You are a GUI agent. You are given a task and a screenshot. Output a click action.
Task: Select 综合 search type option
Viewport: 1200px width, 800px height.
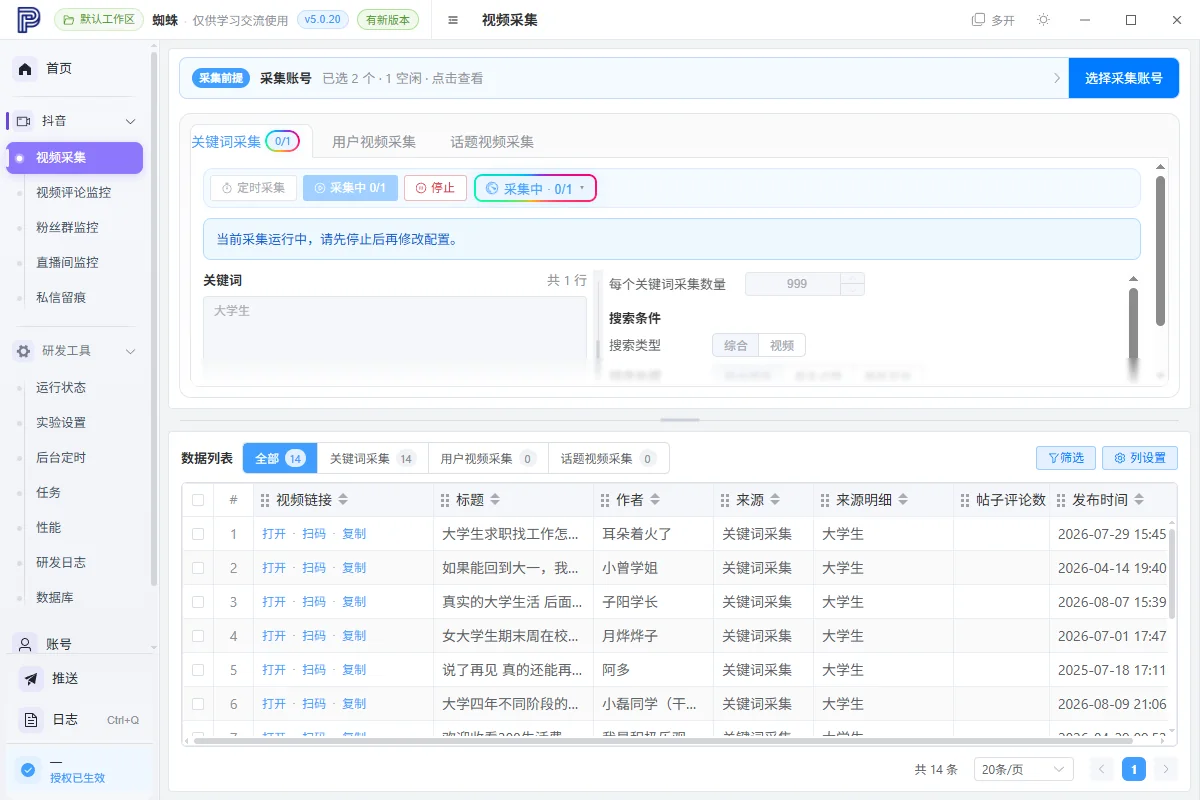coord(736,345)
